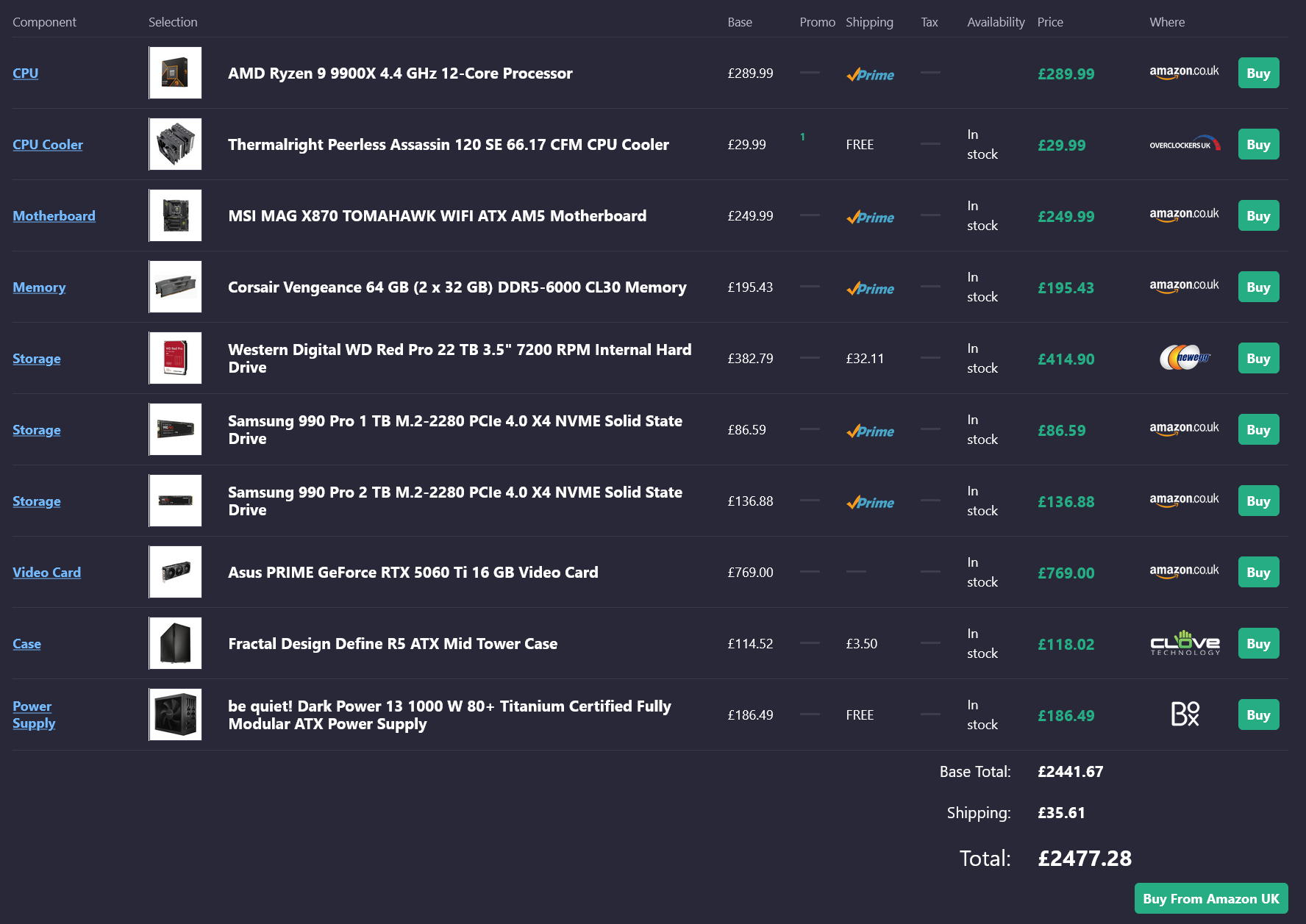Click the Prime shipping badge in CPU row
This screenshot has height=924, width=1306.
[x=870, y=74]
